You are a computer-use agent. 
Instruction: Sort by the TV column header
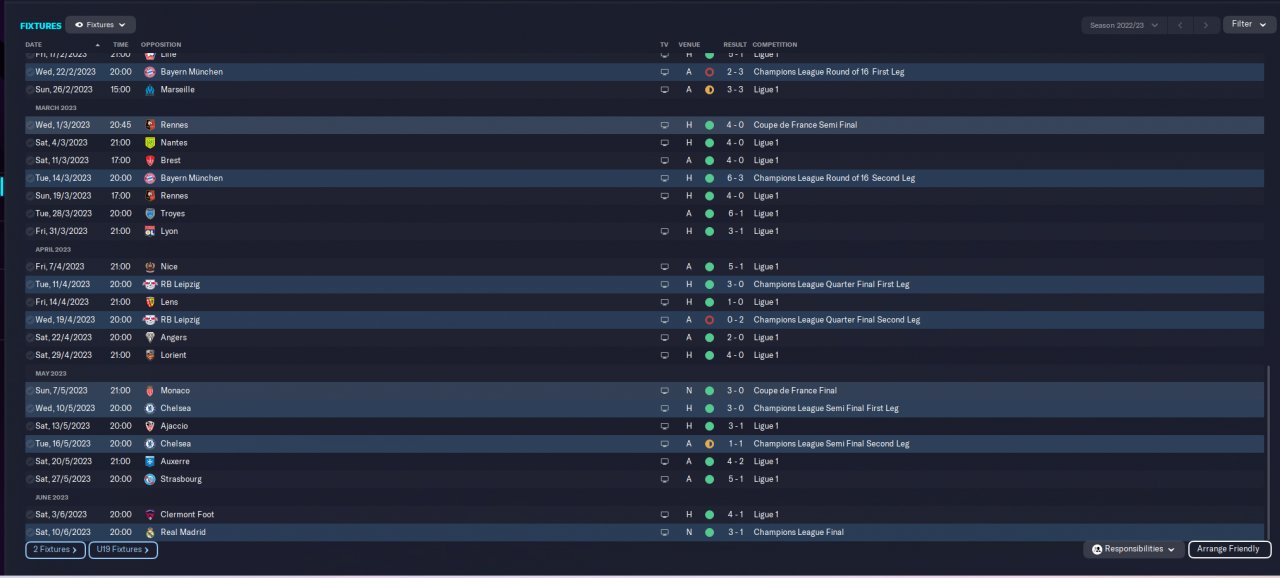coord(664,45)
